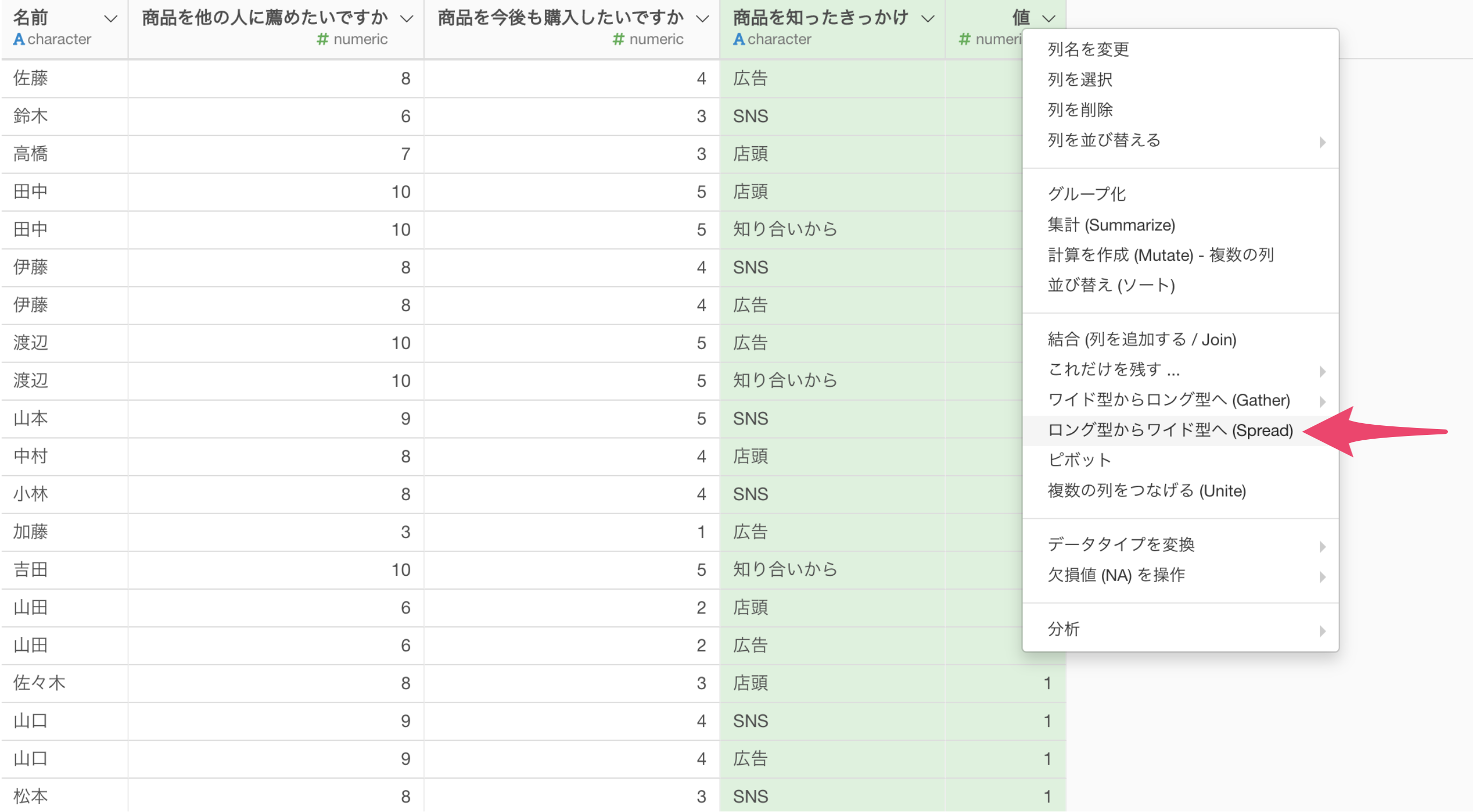Screen dimensions: 1473x812
Task: Click the numeric type icon under 商品を他の人に薦めたいですか
Action: pyautogui.click(x=323, y=40)
